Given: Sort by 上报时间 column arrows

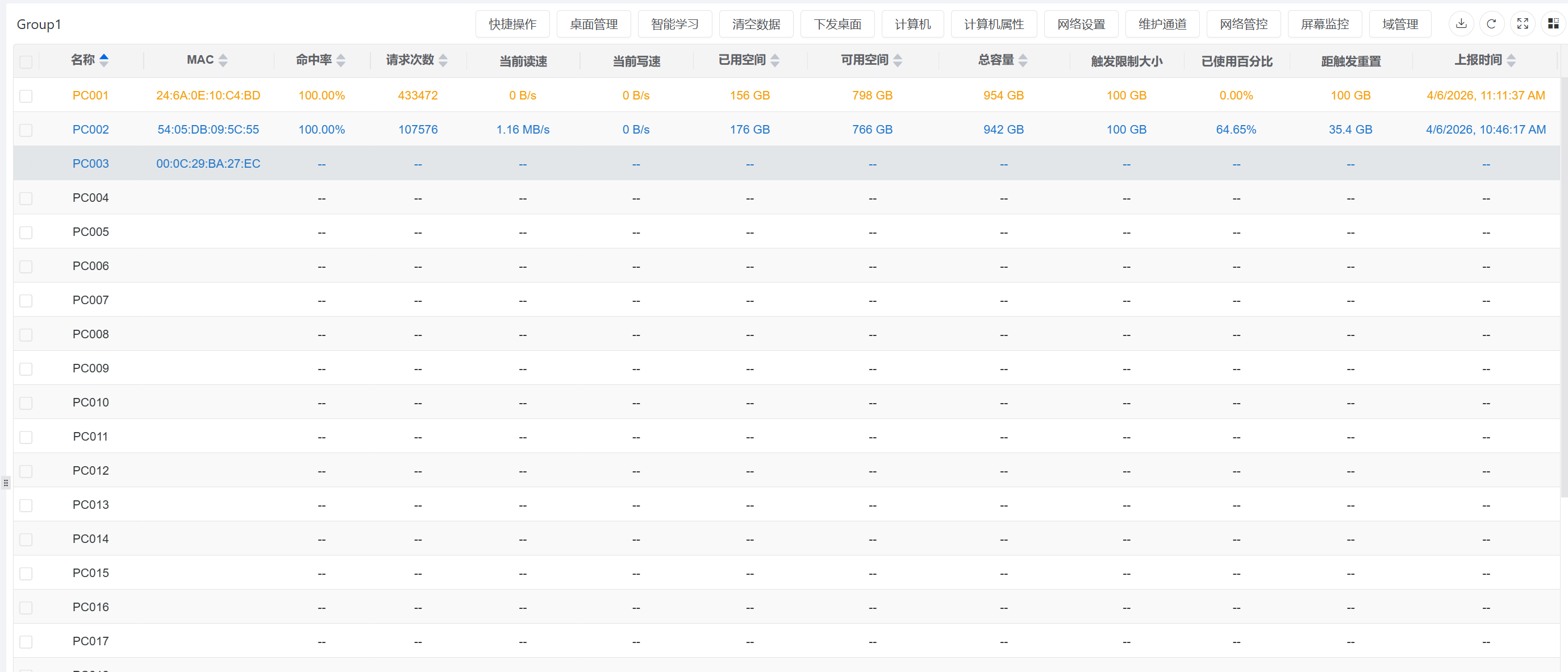Looking at the screenshot, I should coord(1511,60).
